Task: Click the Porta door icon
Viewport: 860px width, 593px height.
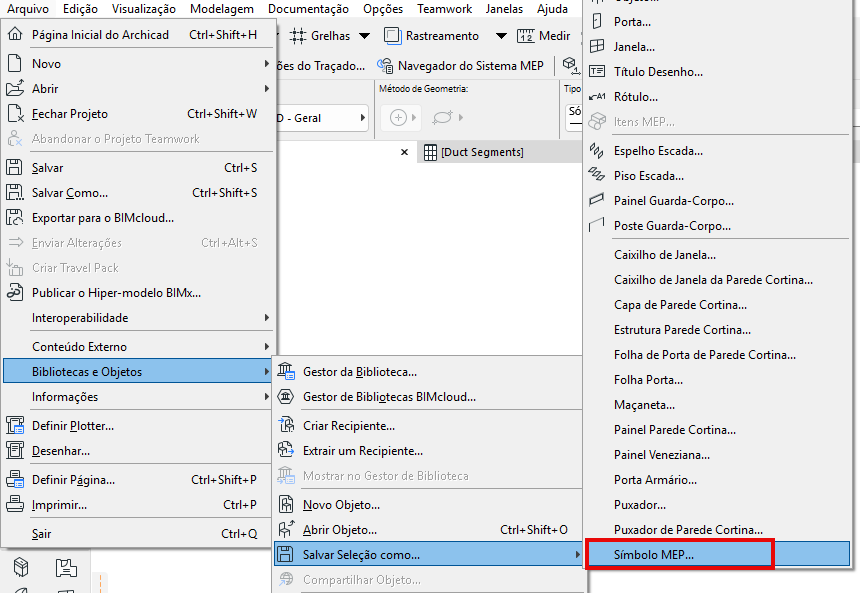Action: 597,21
